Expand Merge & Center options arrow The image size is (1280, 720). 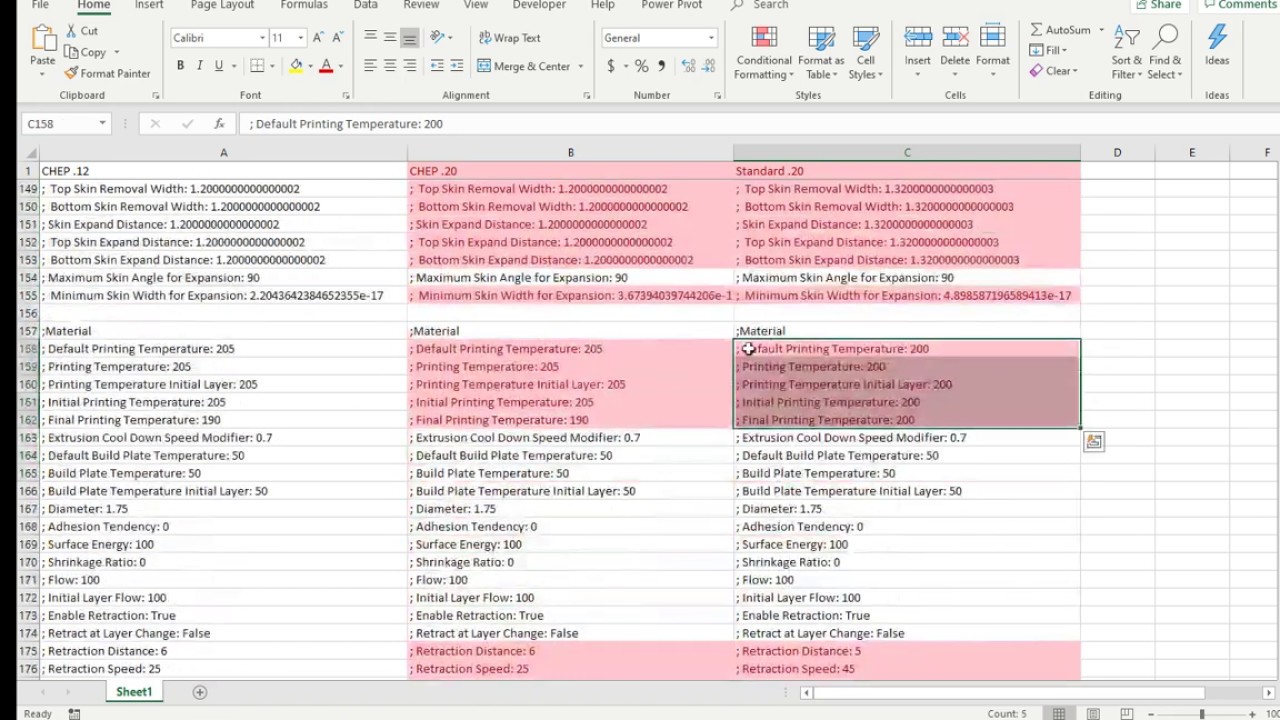[580, 66]
